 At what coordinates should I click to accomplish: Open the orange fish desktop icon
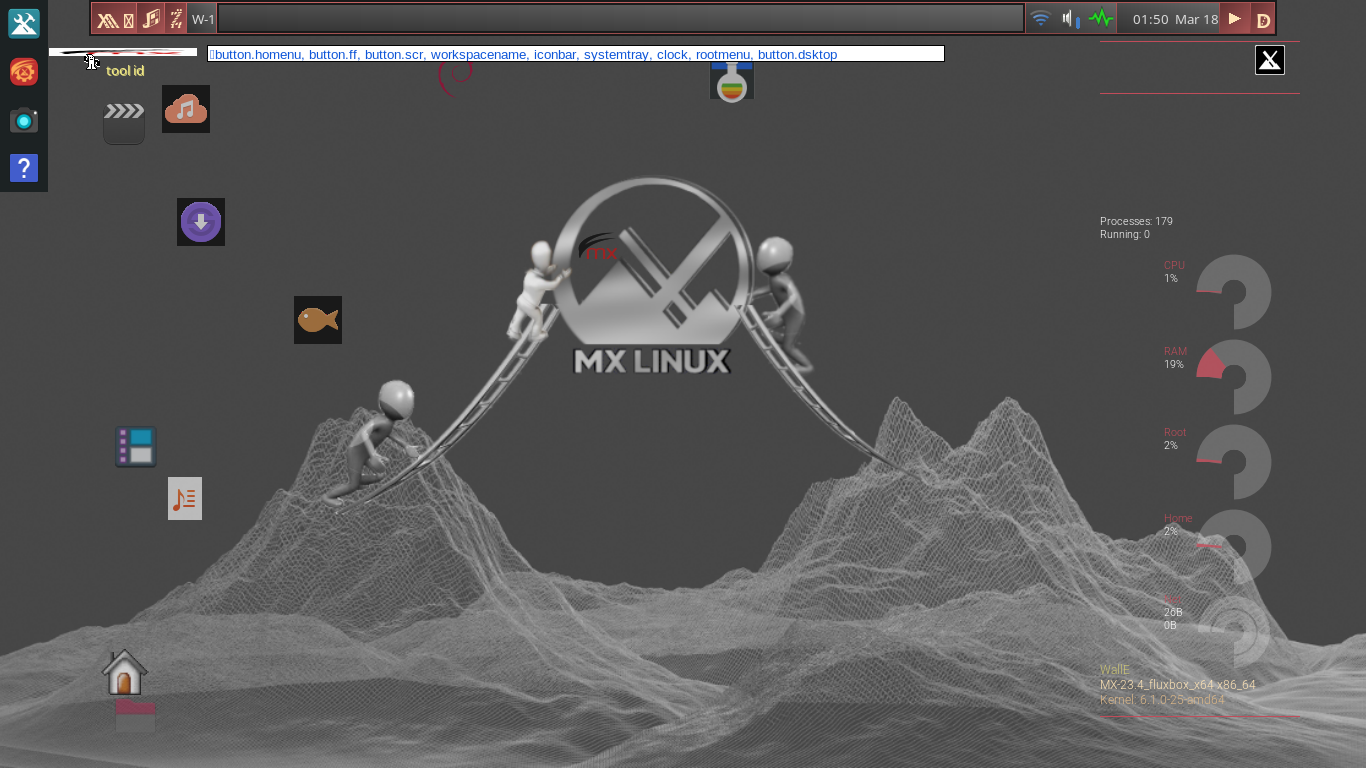point(318,320)
